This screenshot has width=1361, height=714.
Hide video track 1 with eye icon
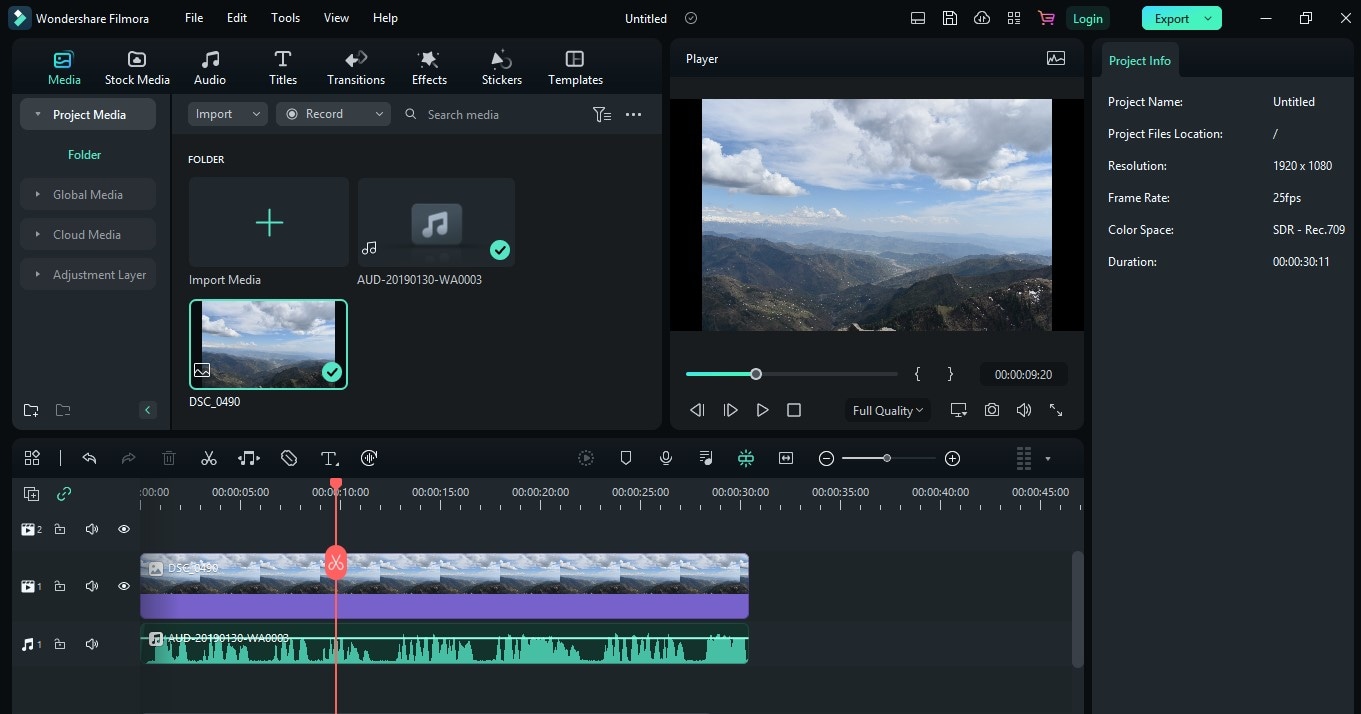[x=124, y=586]
